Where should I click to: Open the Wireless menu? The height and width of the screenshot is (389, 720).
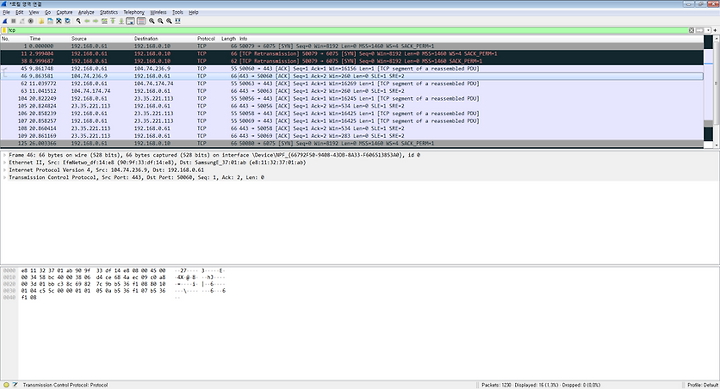click(x=158, y=12)
